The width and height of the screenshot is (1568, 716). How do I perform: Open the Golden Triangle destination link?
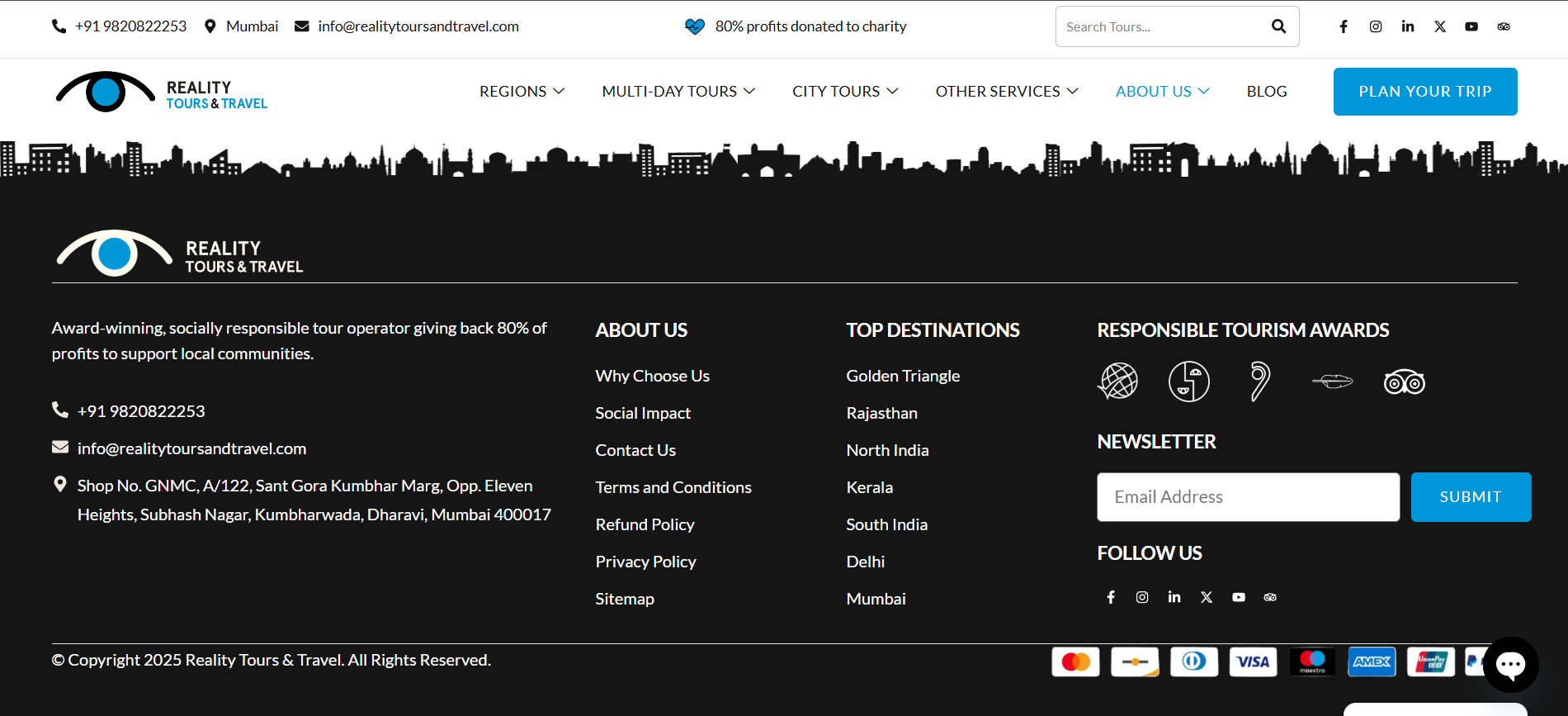[x=903, y=376]
